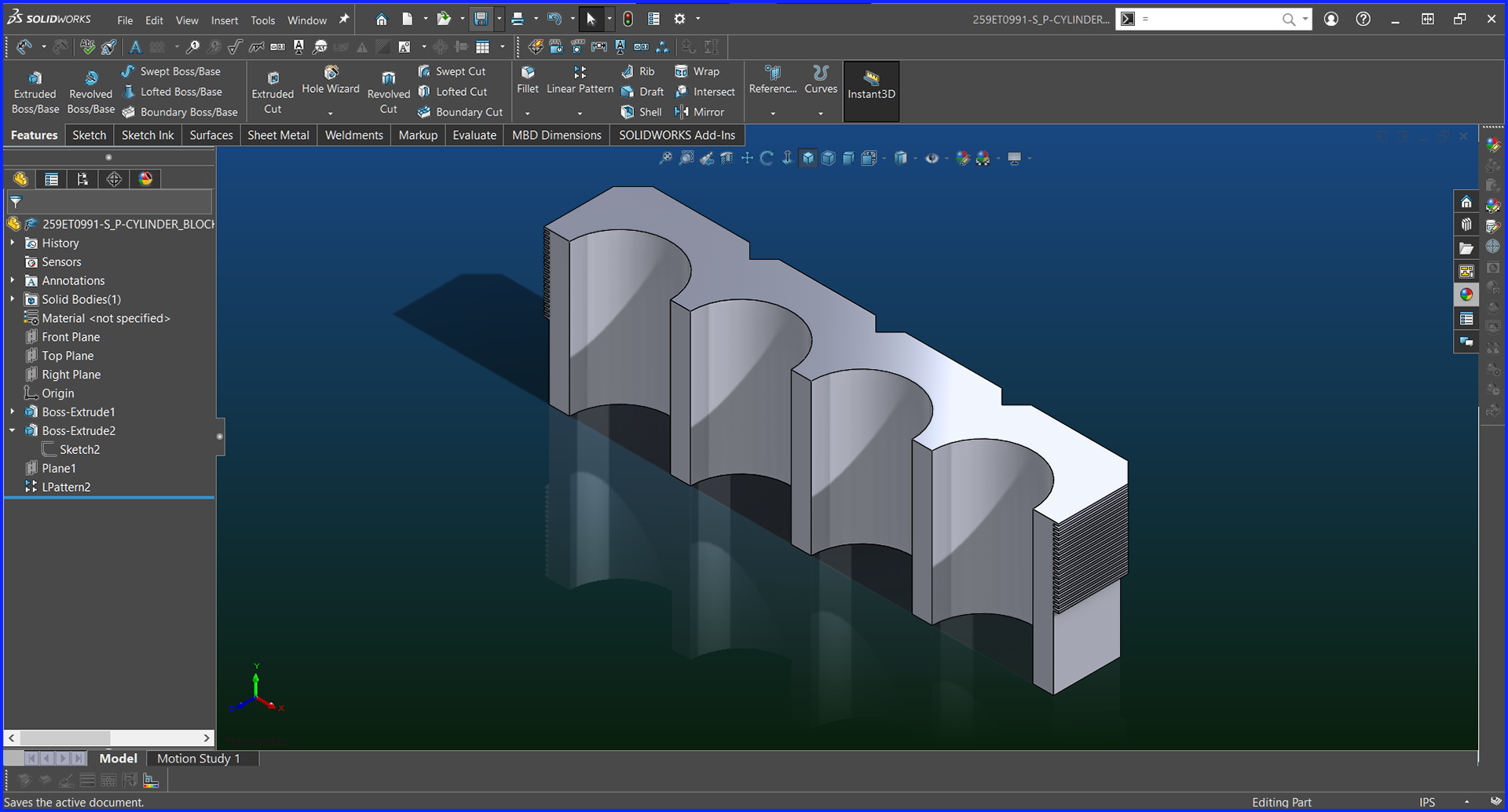1508x812 pixels.
Task: Select the Intersect feature
Action: click(x=705, y=92)
